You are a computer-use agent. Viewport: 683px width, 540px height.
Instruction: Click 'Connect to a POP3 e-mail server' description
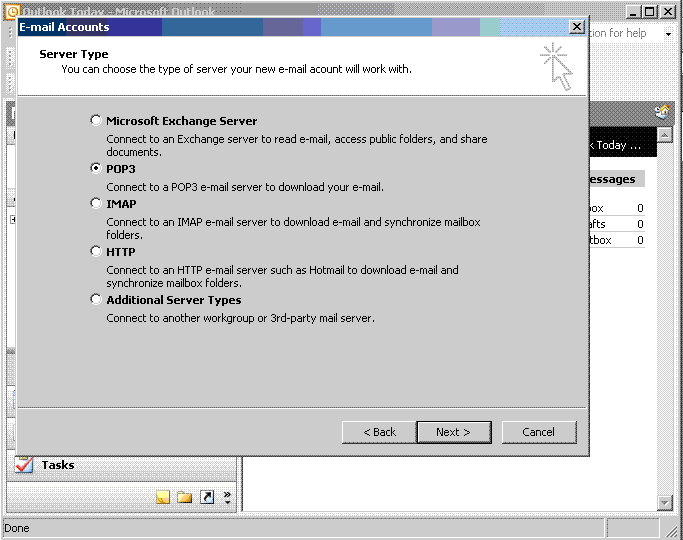245,187
